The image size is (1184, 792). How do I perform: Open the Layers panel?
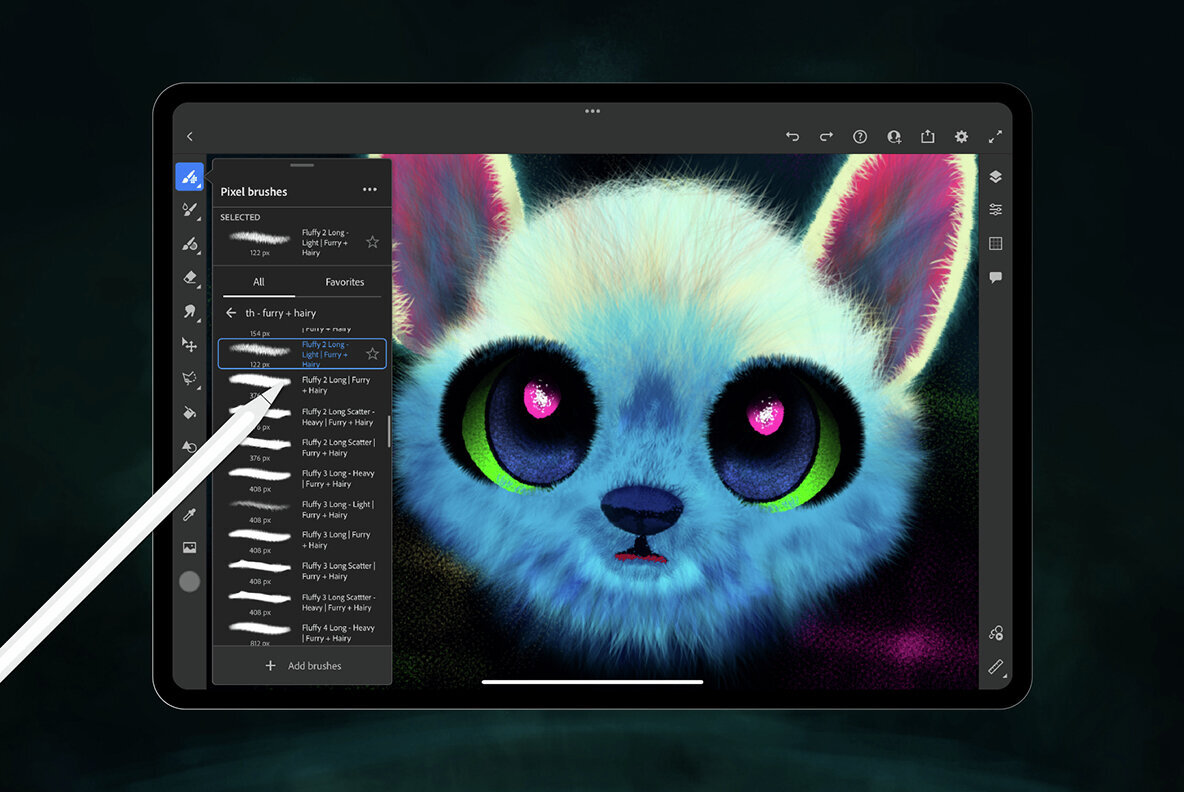[996, 176]
